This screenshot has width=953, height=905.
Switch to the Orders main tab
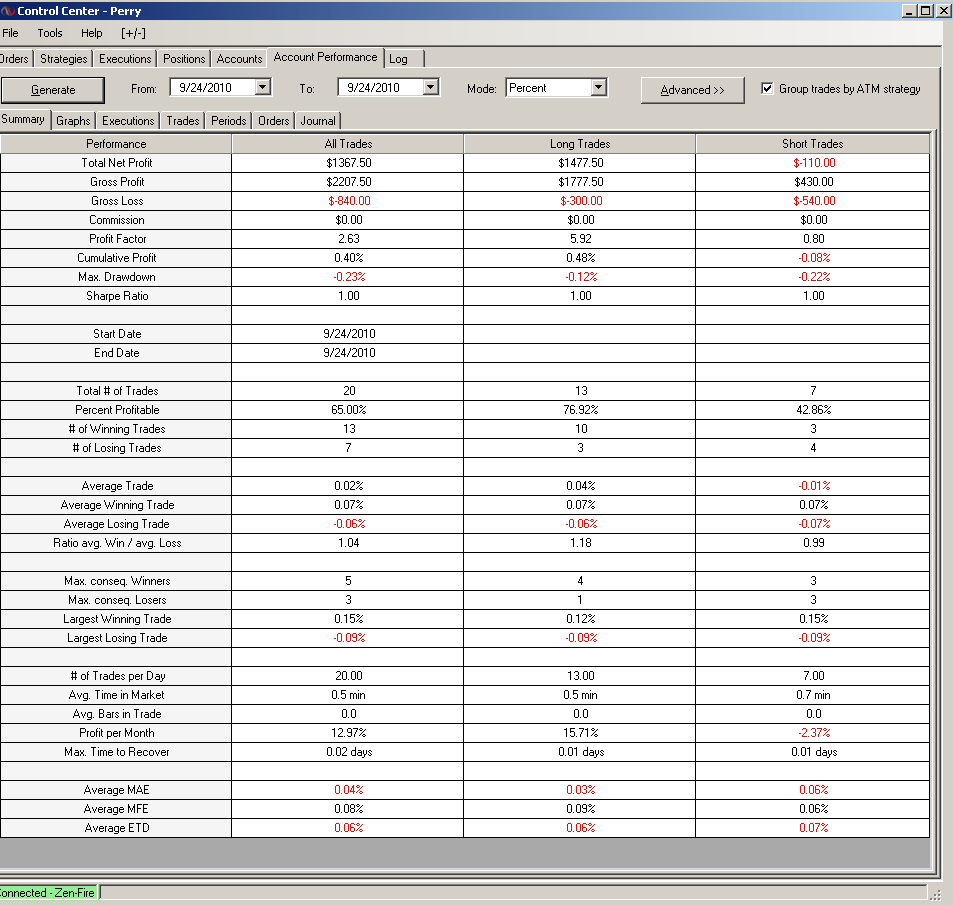coord(15,59)
